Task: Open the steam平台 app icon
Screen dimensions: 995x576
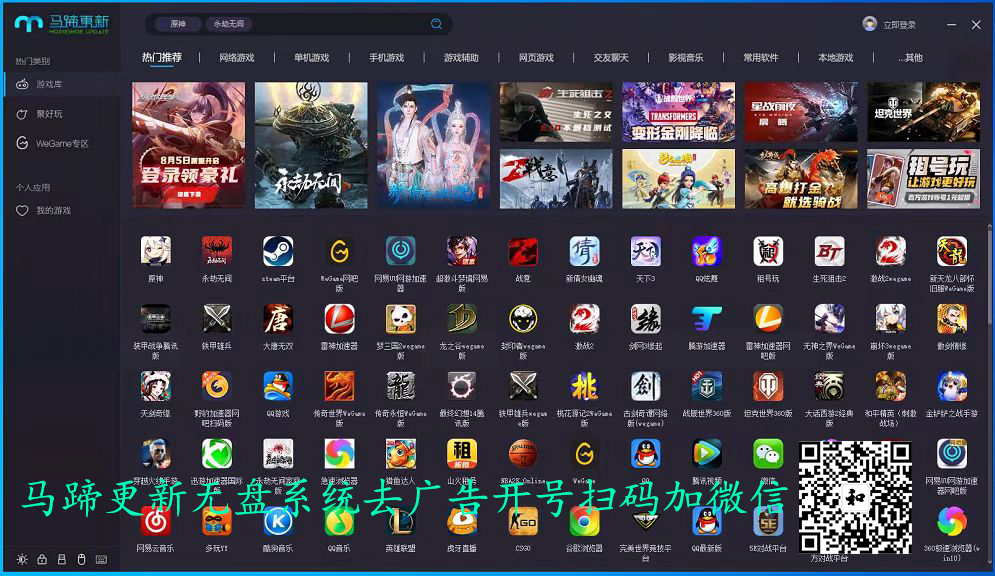Action: pos(278,251)
